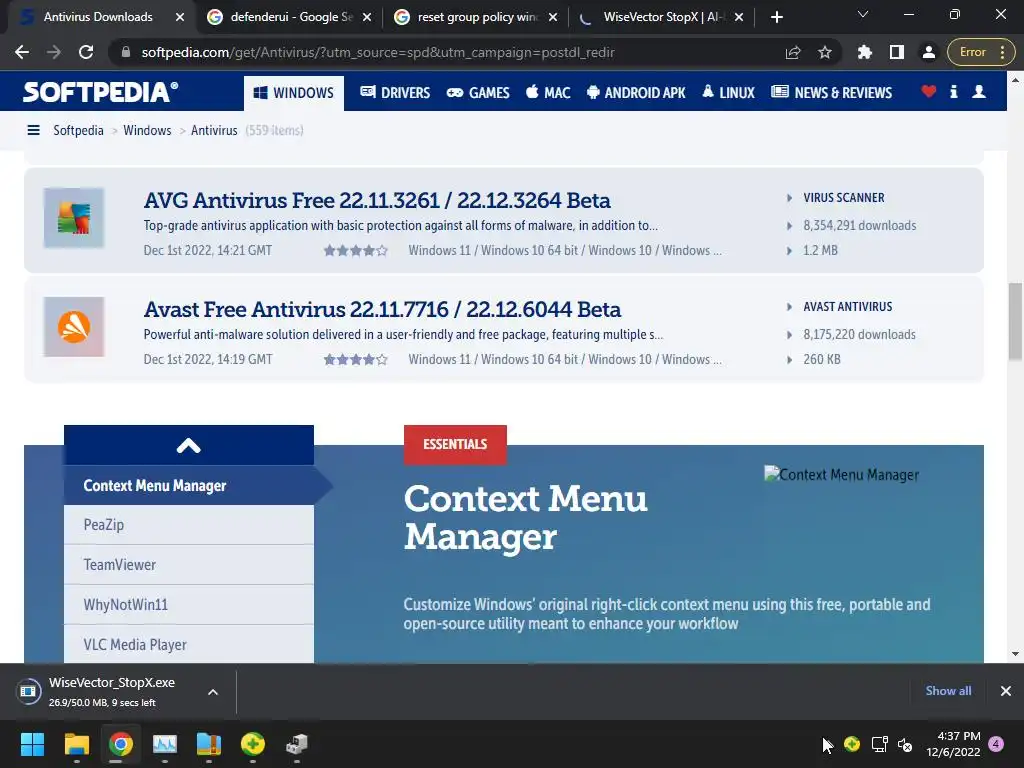Reload the Softpedia page

coord(86,52)
